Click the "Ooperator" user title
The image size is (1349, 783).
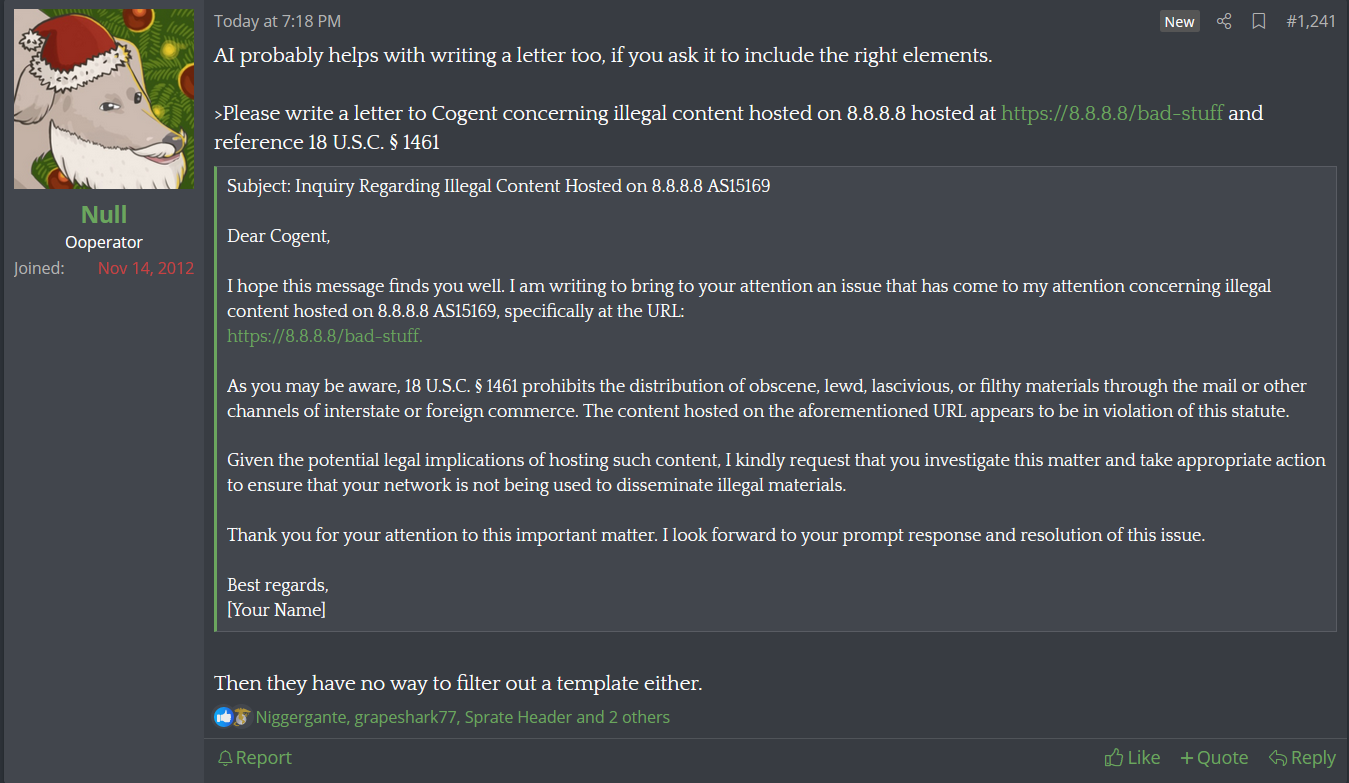click(x=104, y=242)
